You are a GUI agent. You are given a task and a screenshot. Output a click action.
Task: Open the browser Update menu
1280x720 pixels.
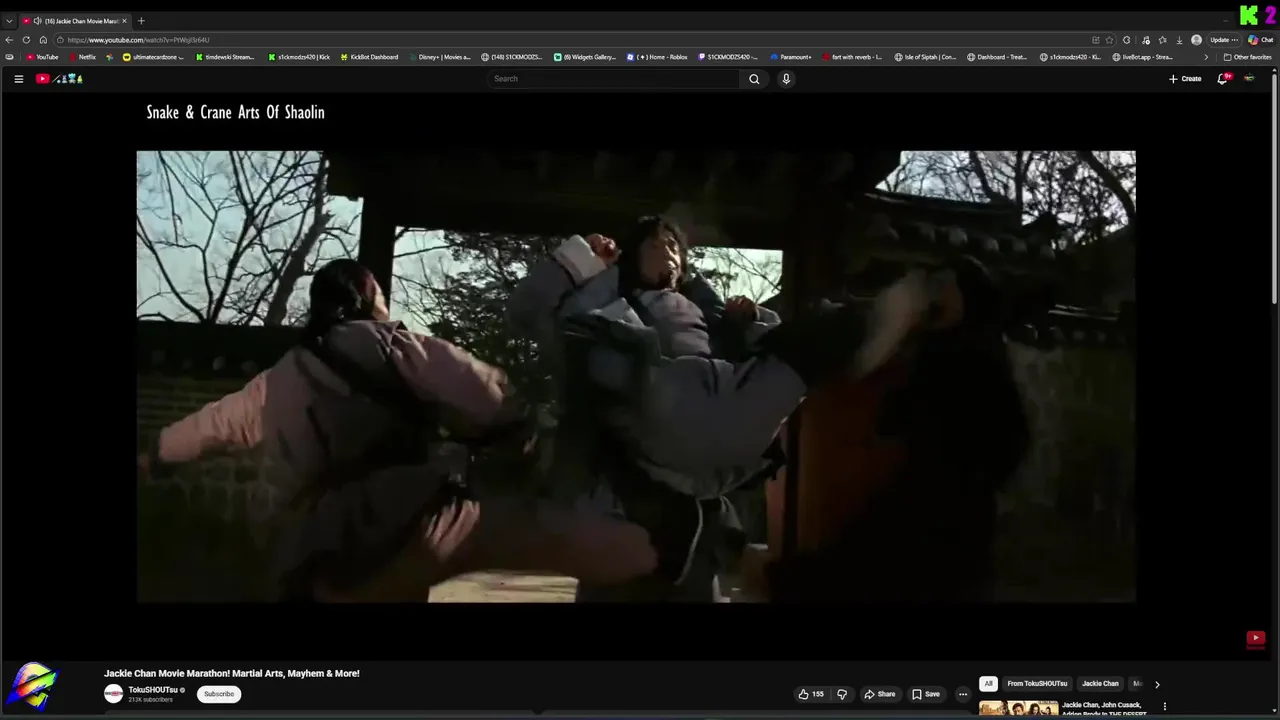coord(1224,40)
